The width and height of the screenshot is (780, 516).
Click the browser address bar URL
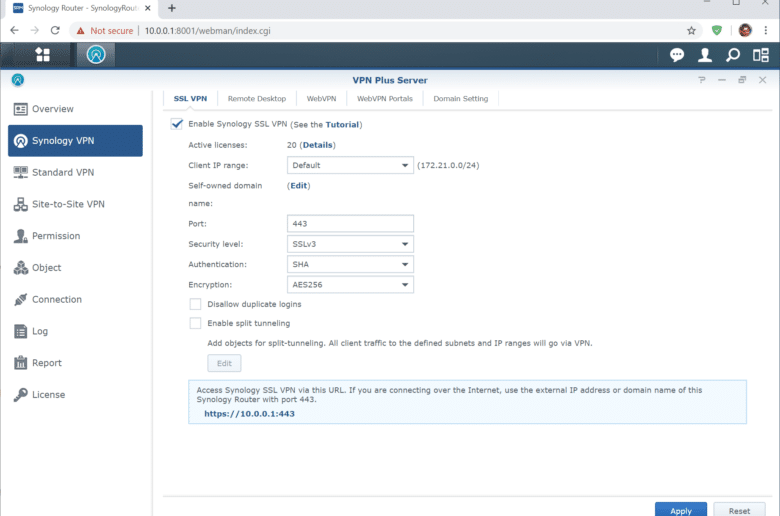[207, 31]
